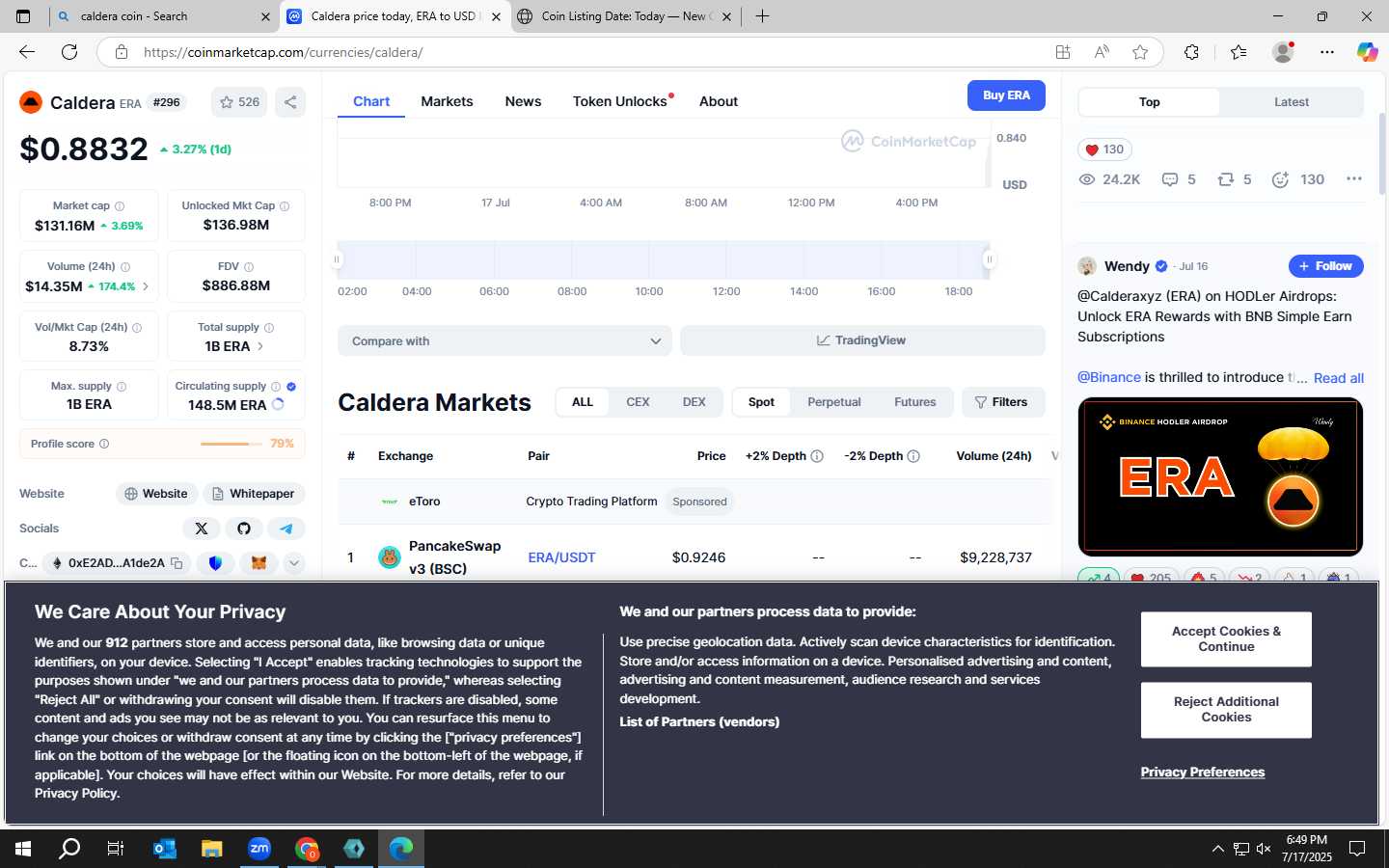The height and width of the screenshot is (868, 1389).
Task: Open List of Partners (vendors) link
Action: click(699, 722)
